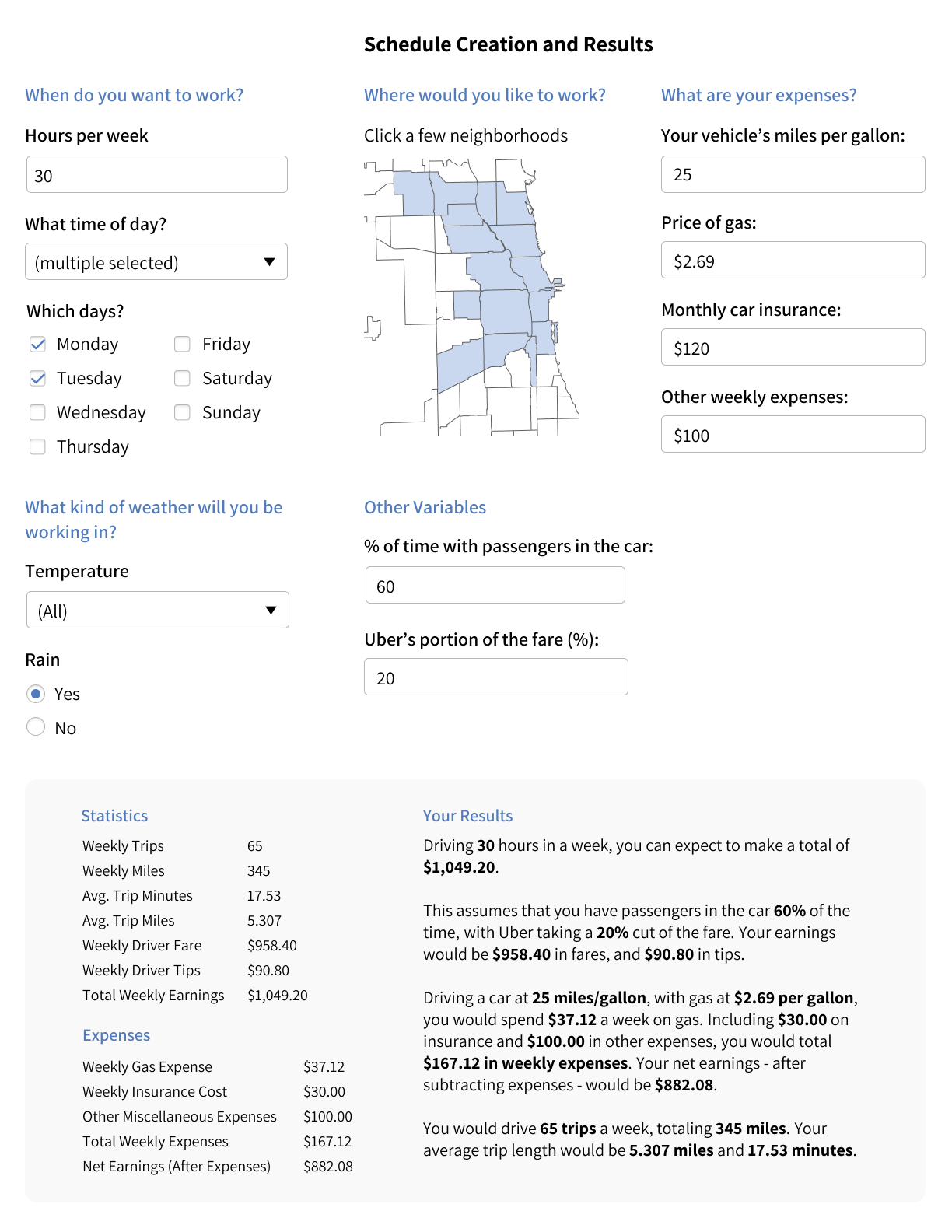The width and height of the screenshot is (952, 1232).
Task: Select the Rain 'No' radio button
Action: pos(36,726)
